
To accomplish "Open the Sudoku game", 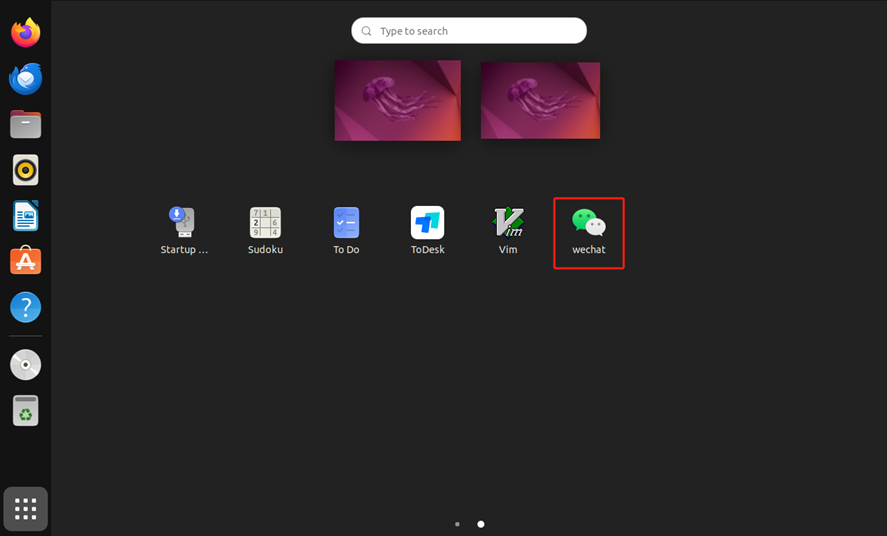I will pyautogui.click(x=265, y=231).
